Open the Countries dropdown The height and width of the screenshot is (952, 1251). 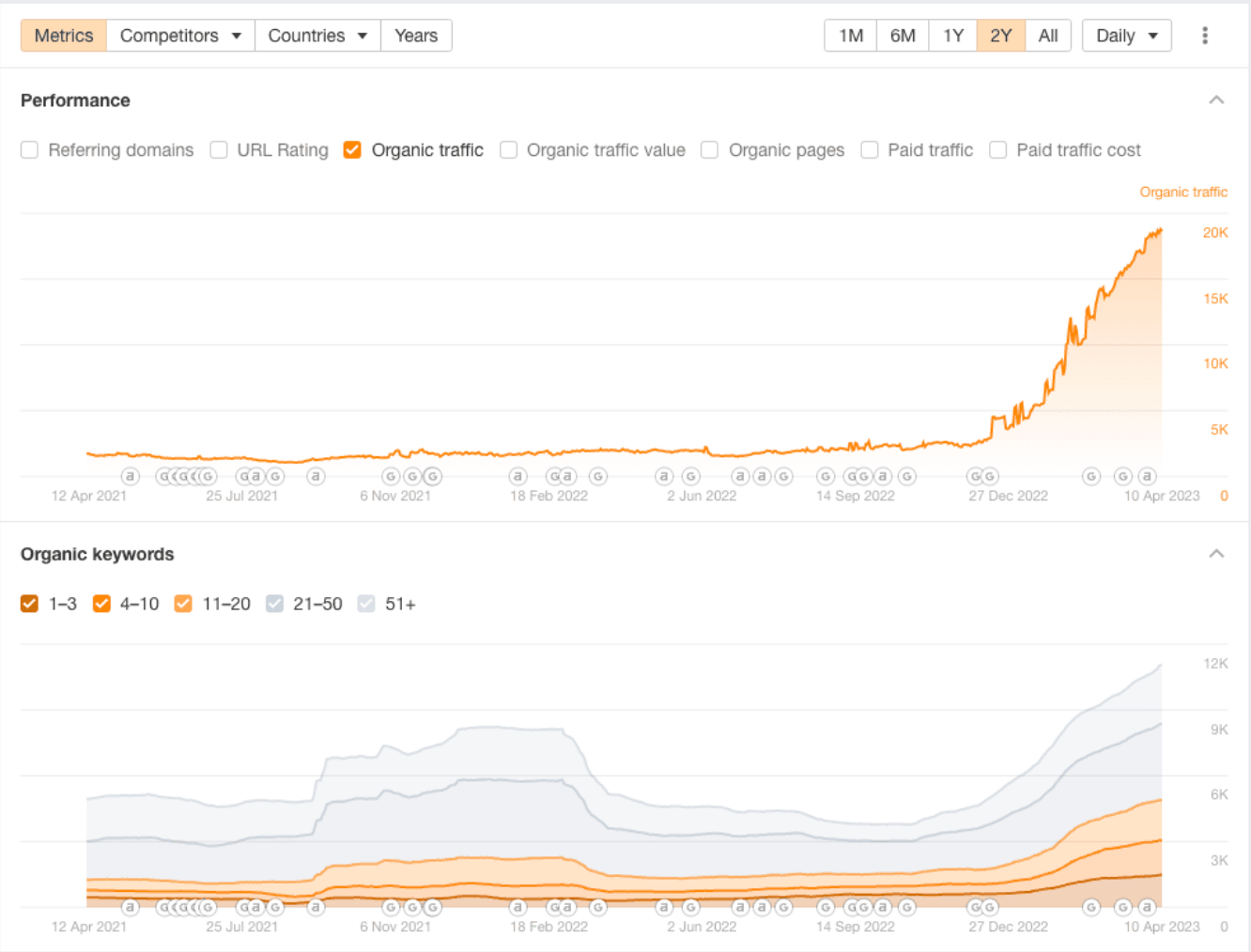coord(317,36)
